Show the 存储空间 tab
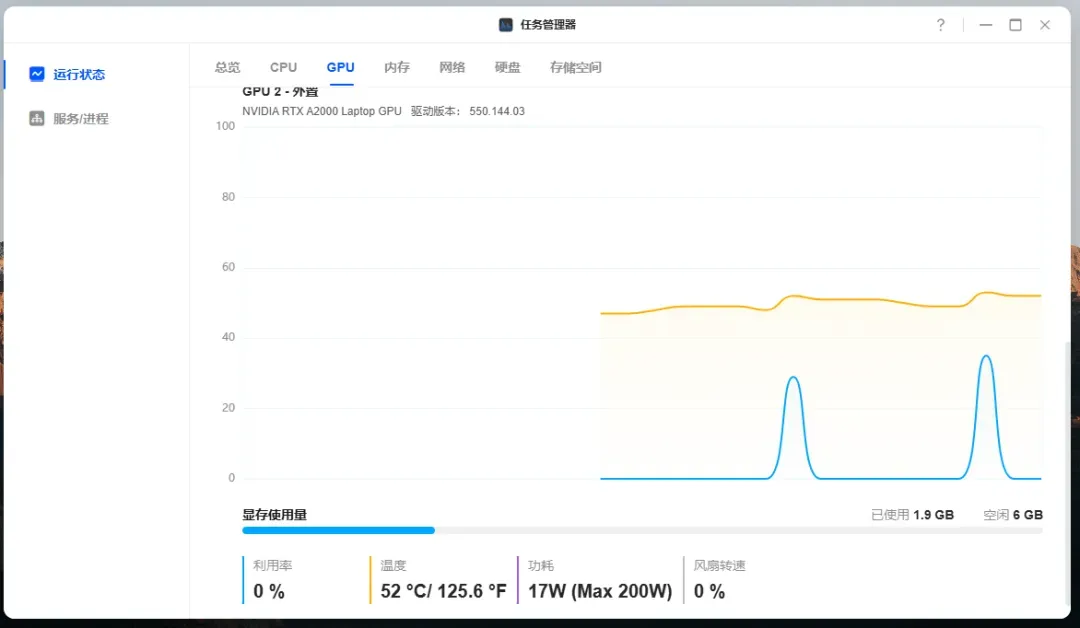This screenshot has width=1080, height=628. 576,67
